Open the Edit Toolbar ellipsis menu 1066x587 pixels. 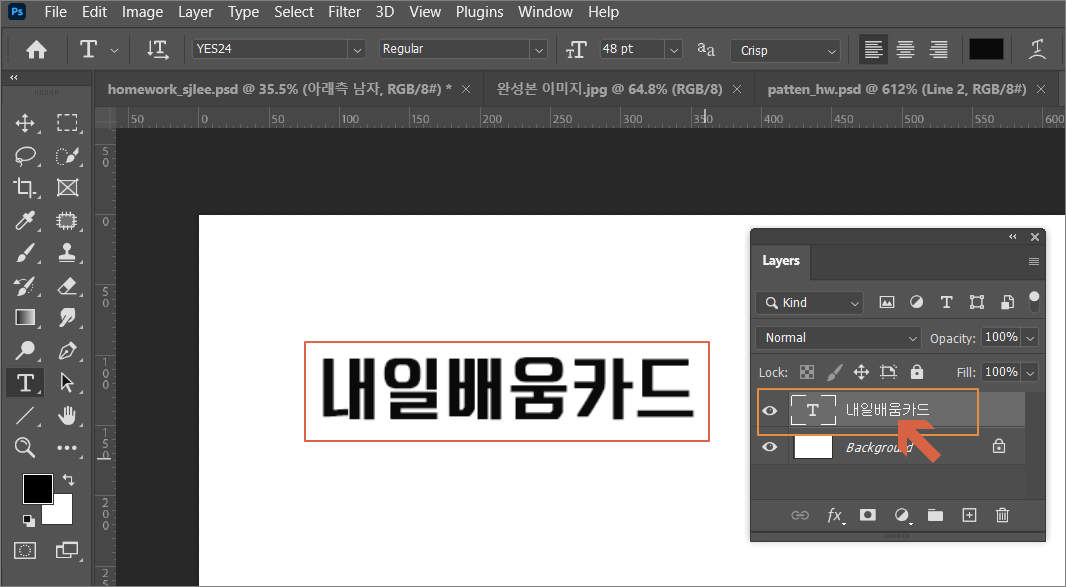67,448
